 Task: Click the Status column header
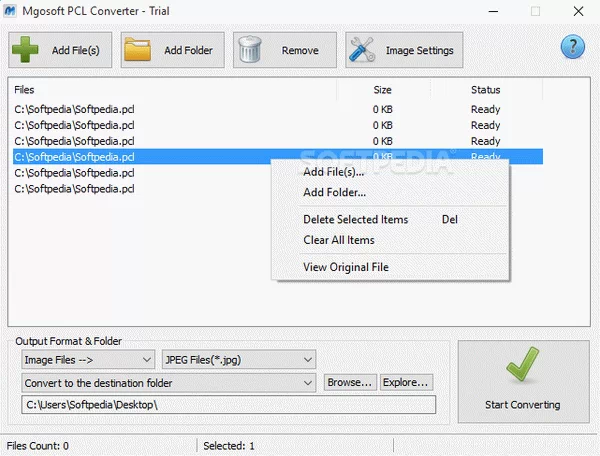[x=485, y=90]
